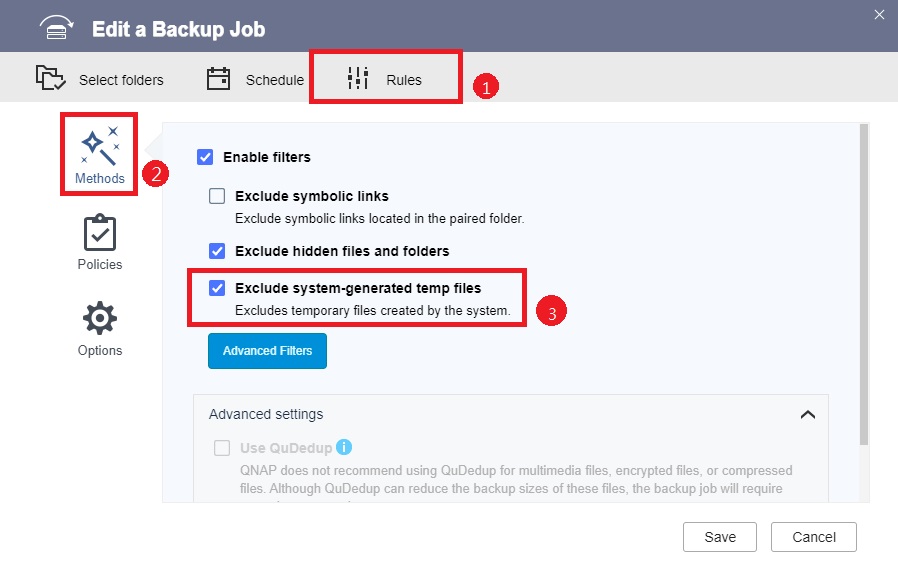Screen dimensions: 898x567
Task: Save the backup job changes
Action: tap(719, 537)
